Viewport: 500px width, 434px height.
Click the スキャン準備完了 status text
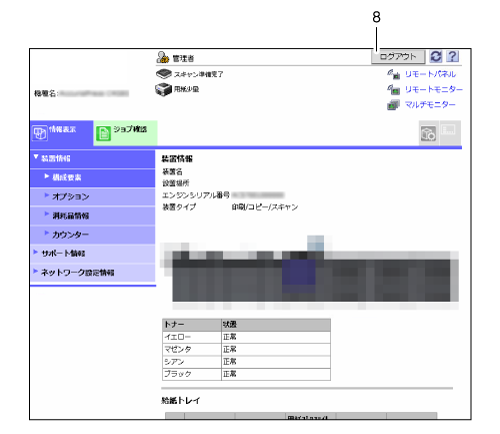click(x=198, y=74)
